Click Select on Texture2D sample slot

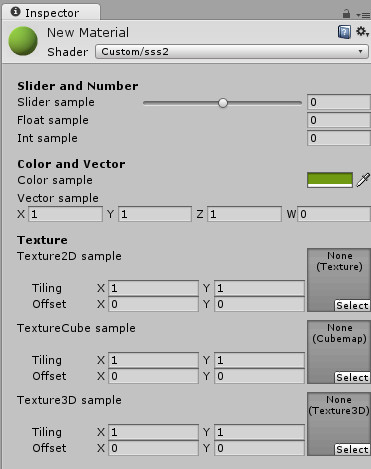352,306
